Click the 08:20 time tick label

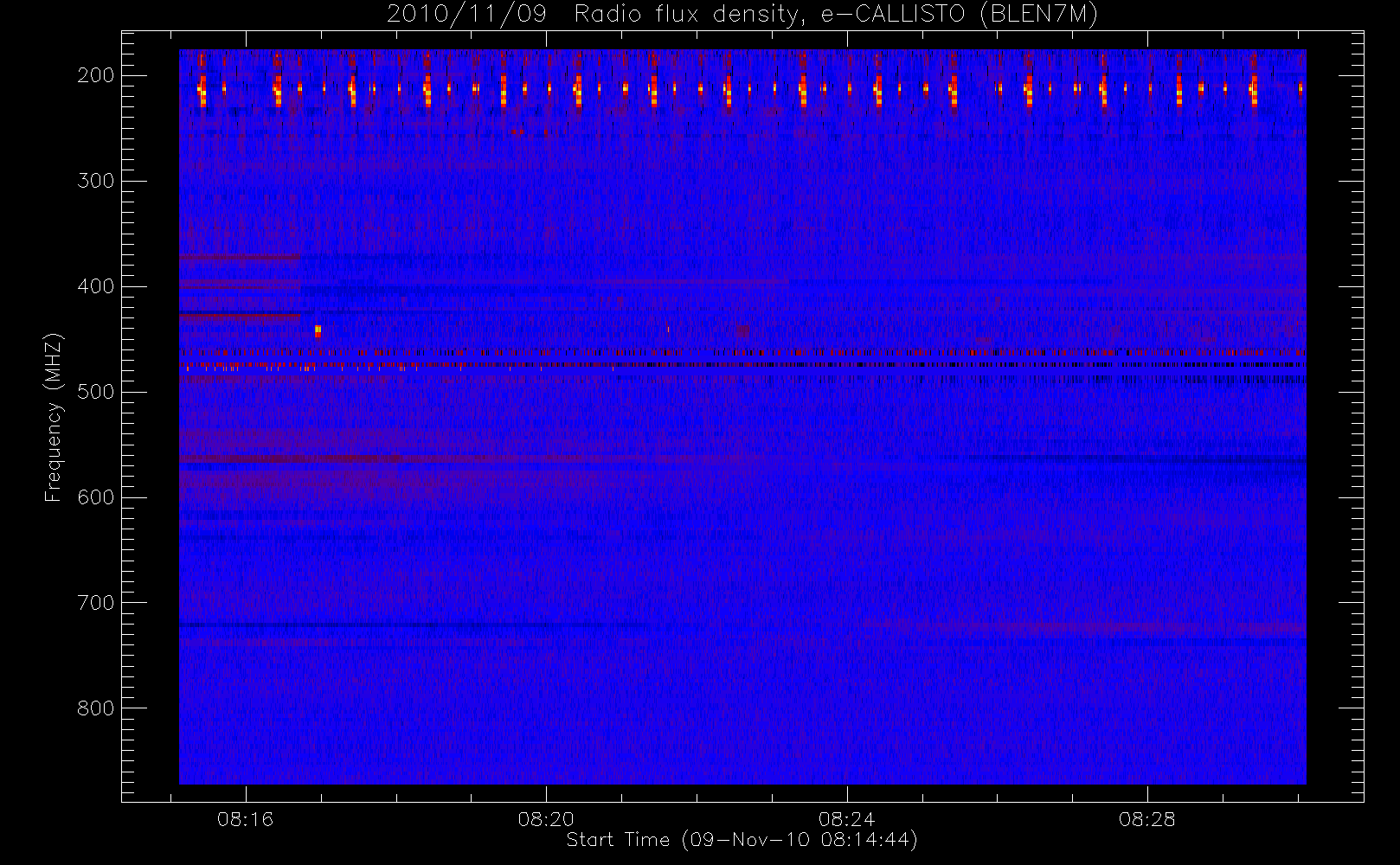pyautogui.click(x=546, y=819)
